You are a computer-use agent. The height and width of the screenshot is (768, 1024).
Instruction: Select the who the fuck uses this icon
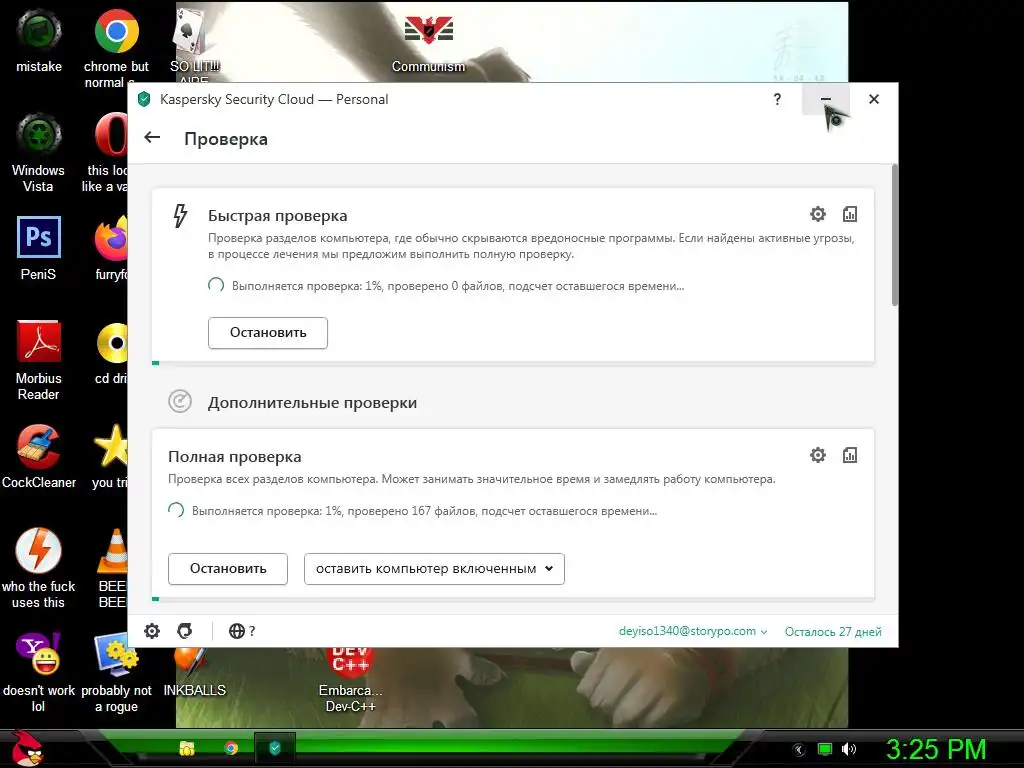(38, 569)
